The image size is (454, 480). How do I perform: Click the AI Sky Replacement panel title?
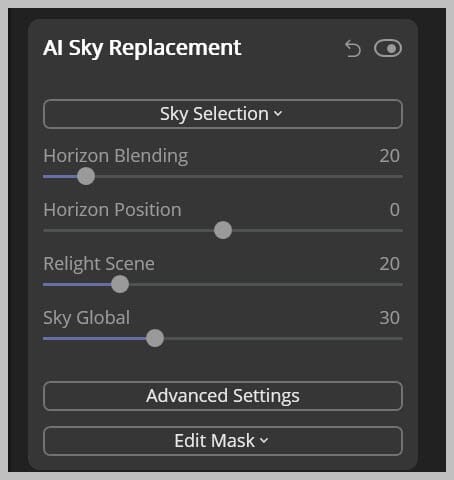pos(142,48)
